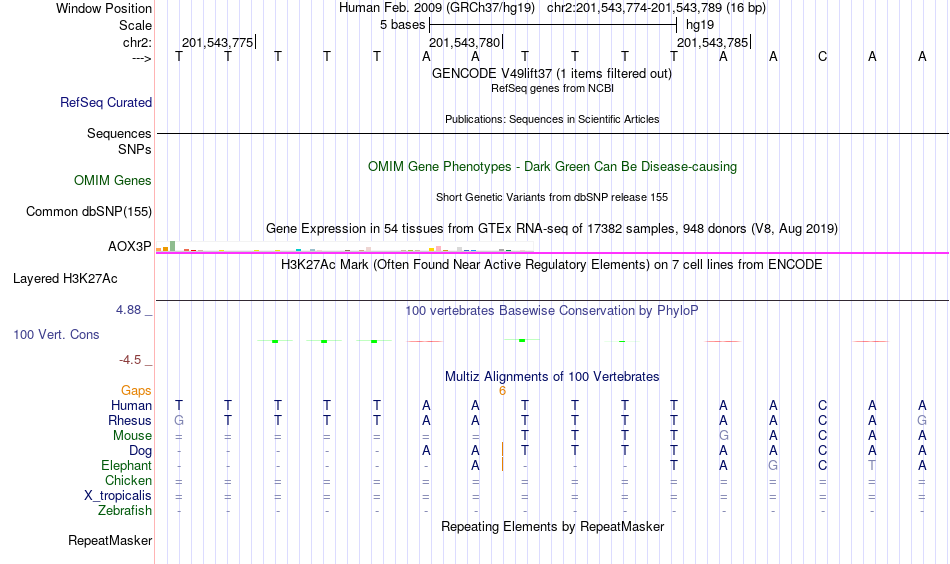Select the X_tropicalis species row label
Screen dimensions: 950x564
[118, 496]
